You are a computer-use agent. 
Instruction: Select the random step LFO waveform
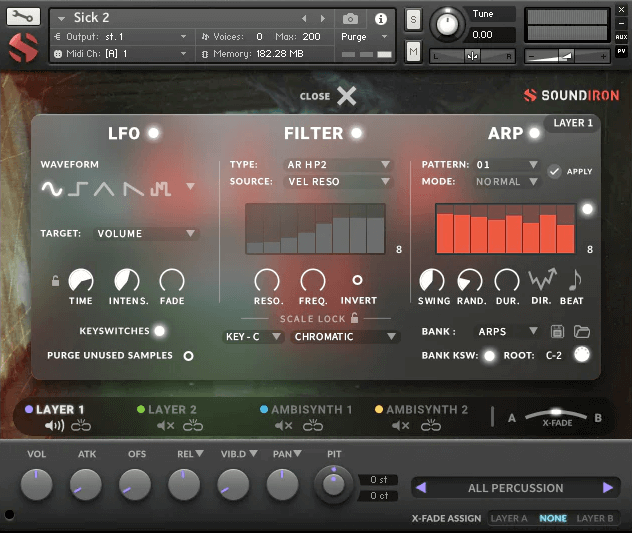point(160,189)
